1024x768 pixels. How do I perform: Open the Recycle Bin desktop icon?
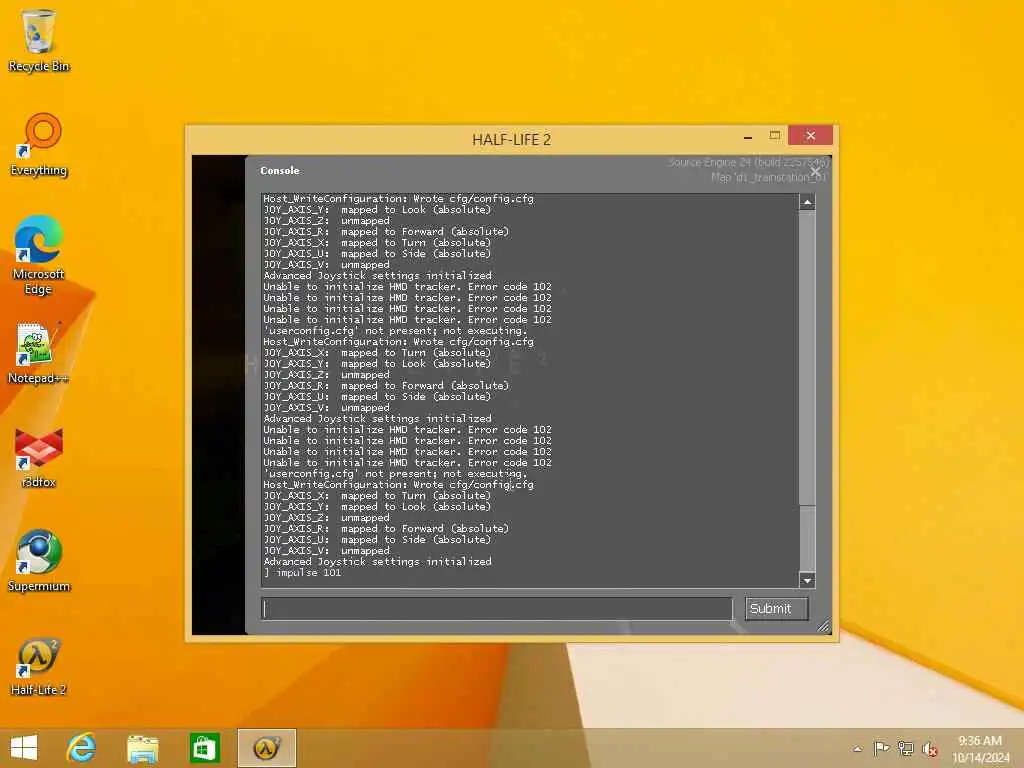tap(39, 40)
